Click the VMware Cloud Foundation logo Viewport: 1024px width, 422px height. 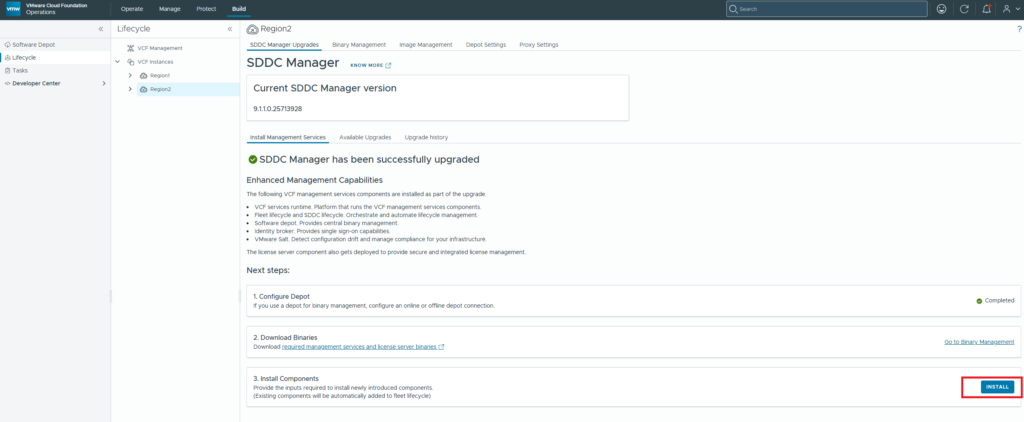[13, 9]
